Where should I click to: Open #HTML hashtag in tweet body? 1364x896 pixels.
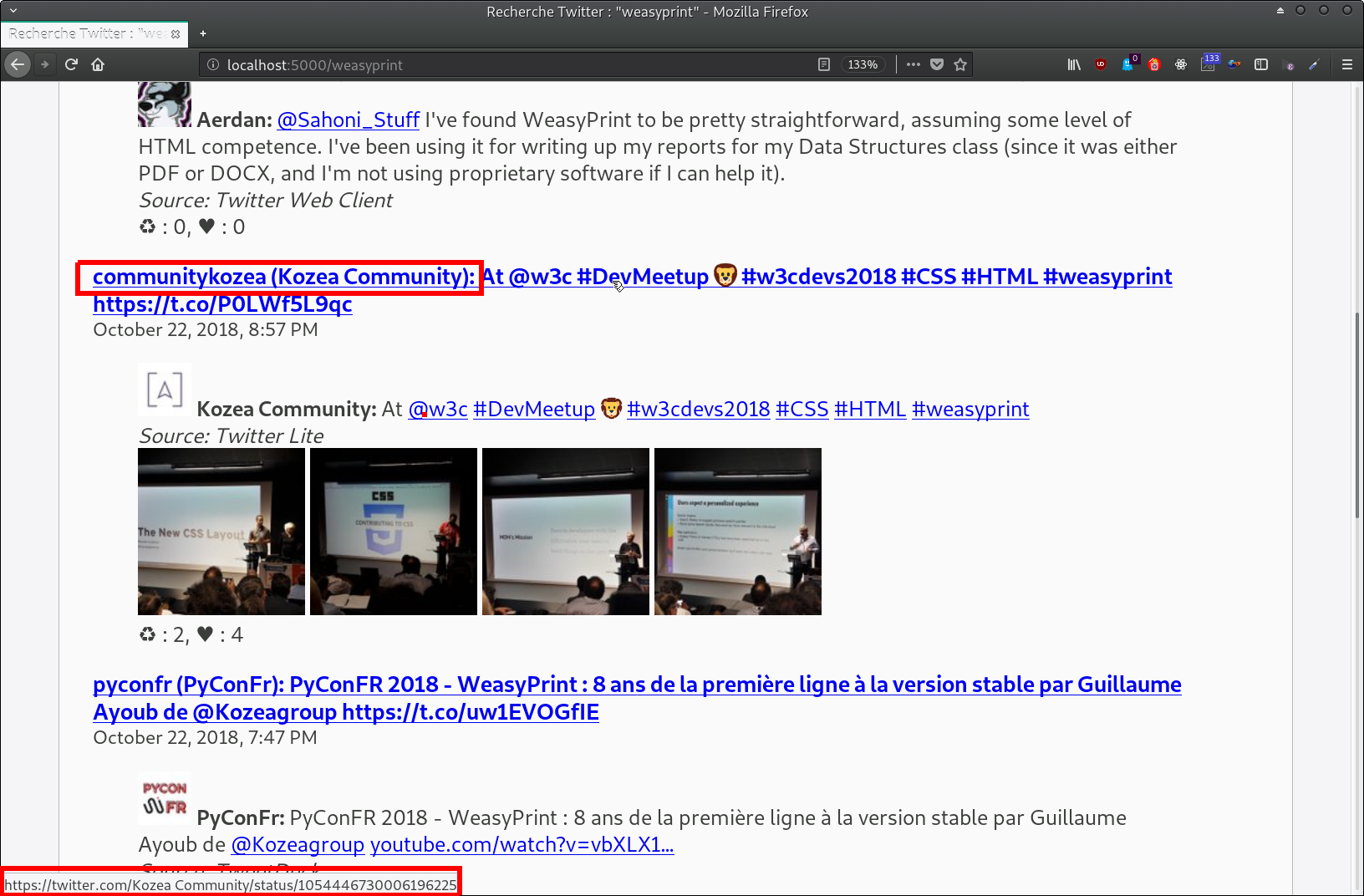(870, 410)
